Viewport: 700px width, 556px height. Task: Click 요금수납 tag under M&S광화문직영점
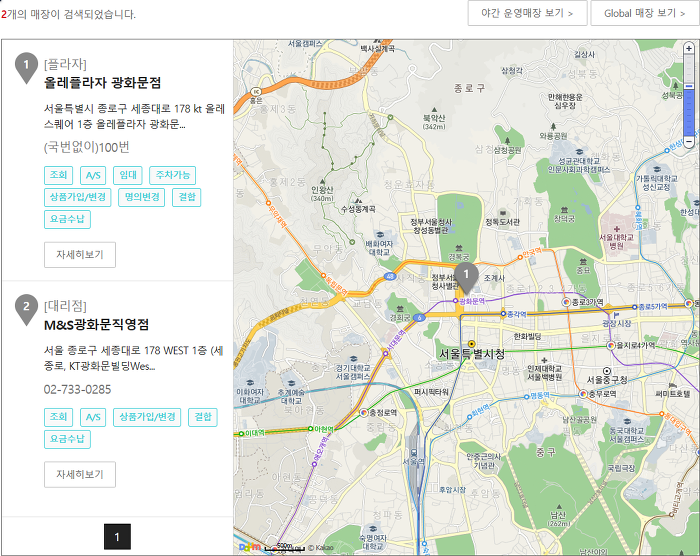[67, 439]
